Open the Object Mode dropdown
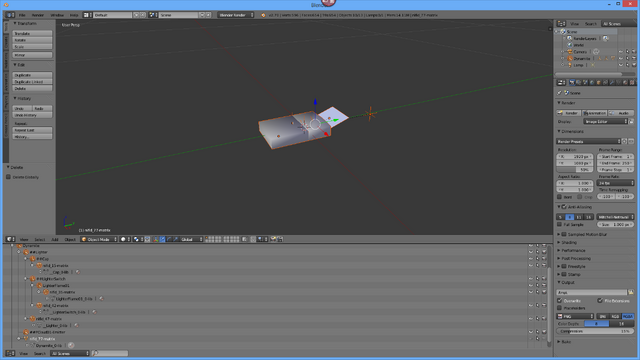 [x=99, y=240]
